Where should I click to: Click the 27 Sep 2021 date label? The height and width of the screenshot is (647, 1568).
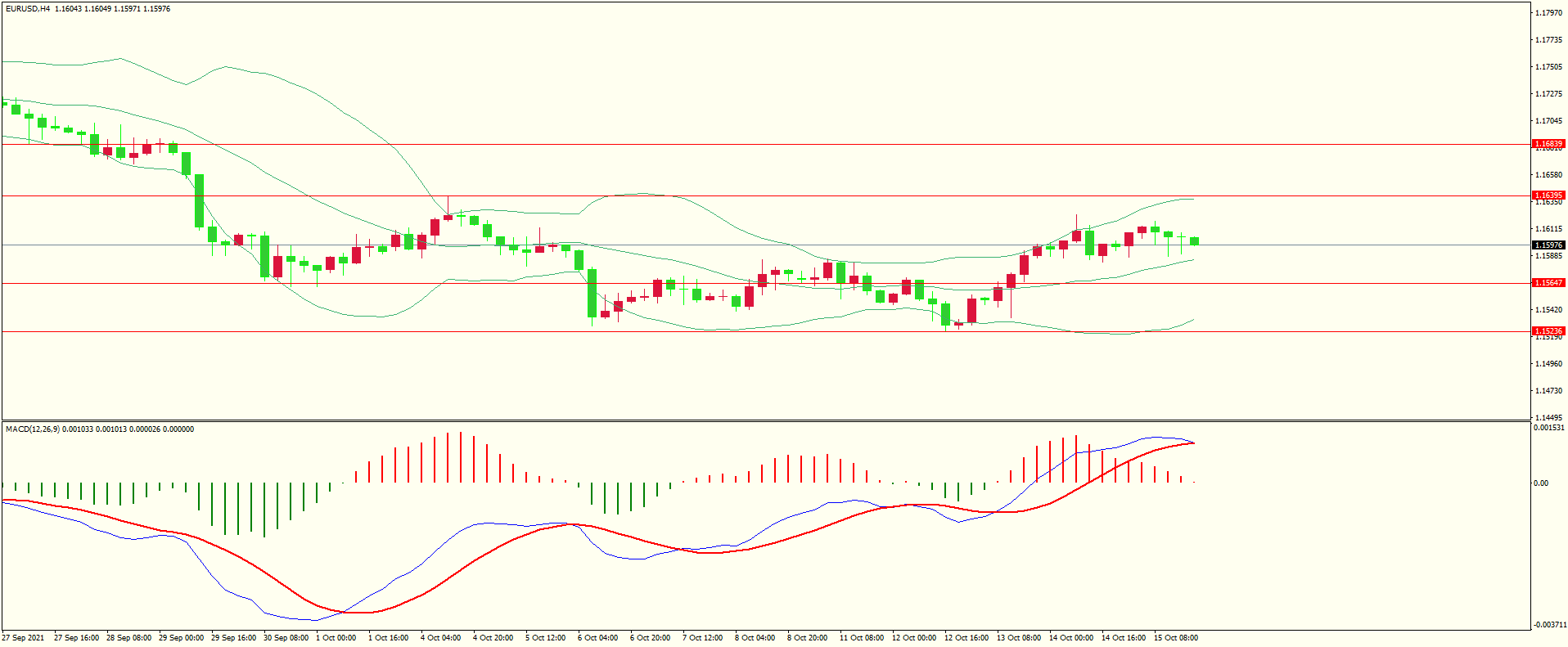[24, 638]
